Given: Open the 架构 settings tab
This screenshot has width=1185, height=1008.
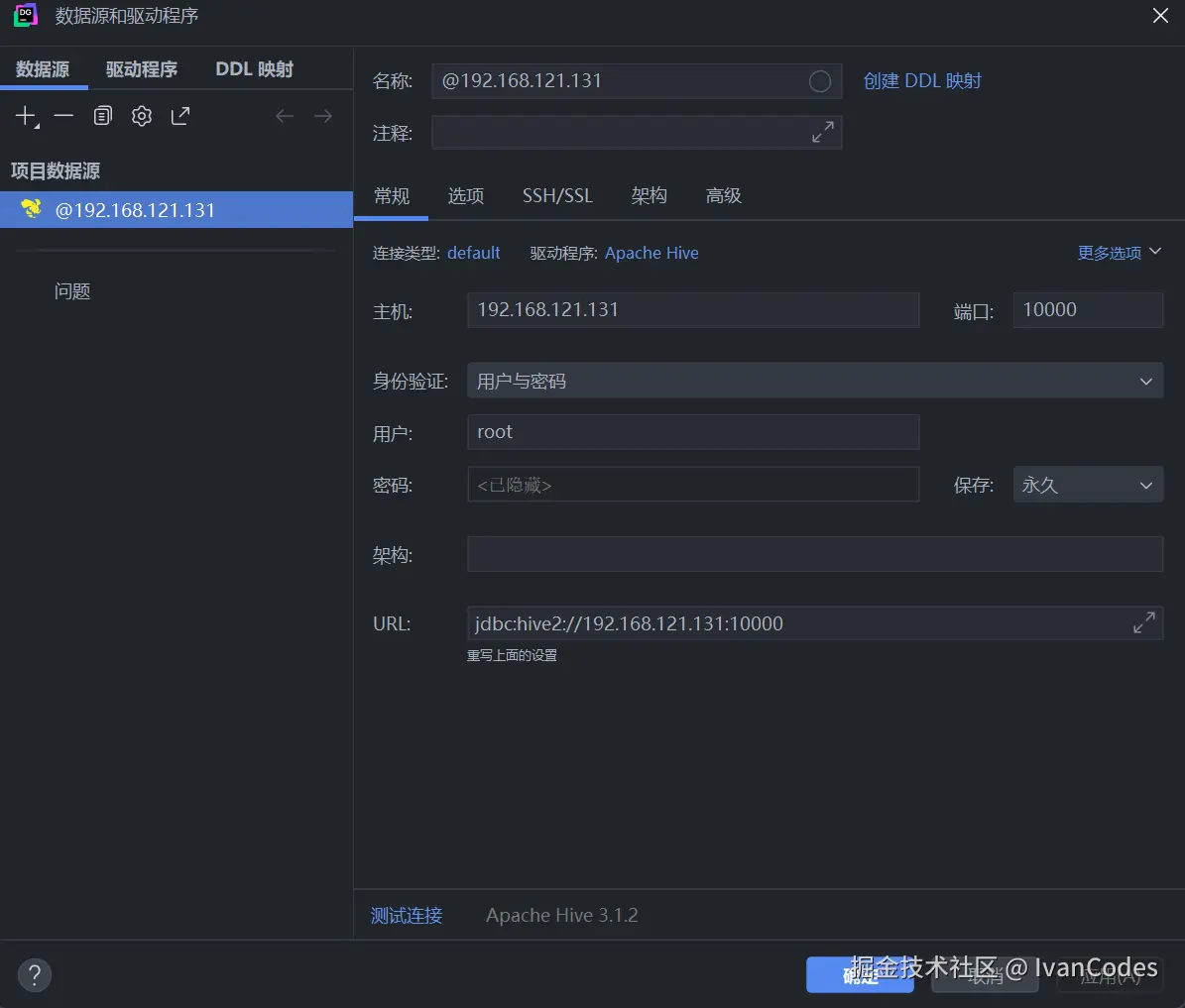Looking at the screenshot, I should coord(650,196).
